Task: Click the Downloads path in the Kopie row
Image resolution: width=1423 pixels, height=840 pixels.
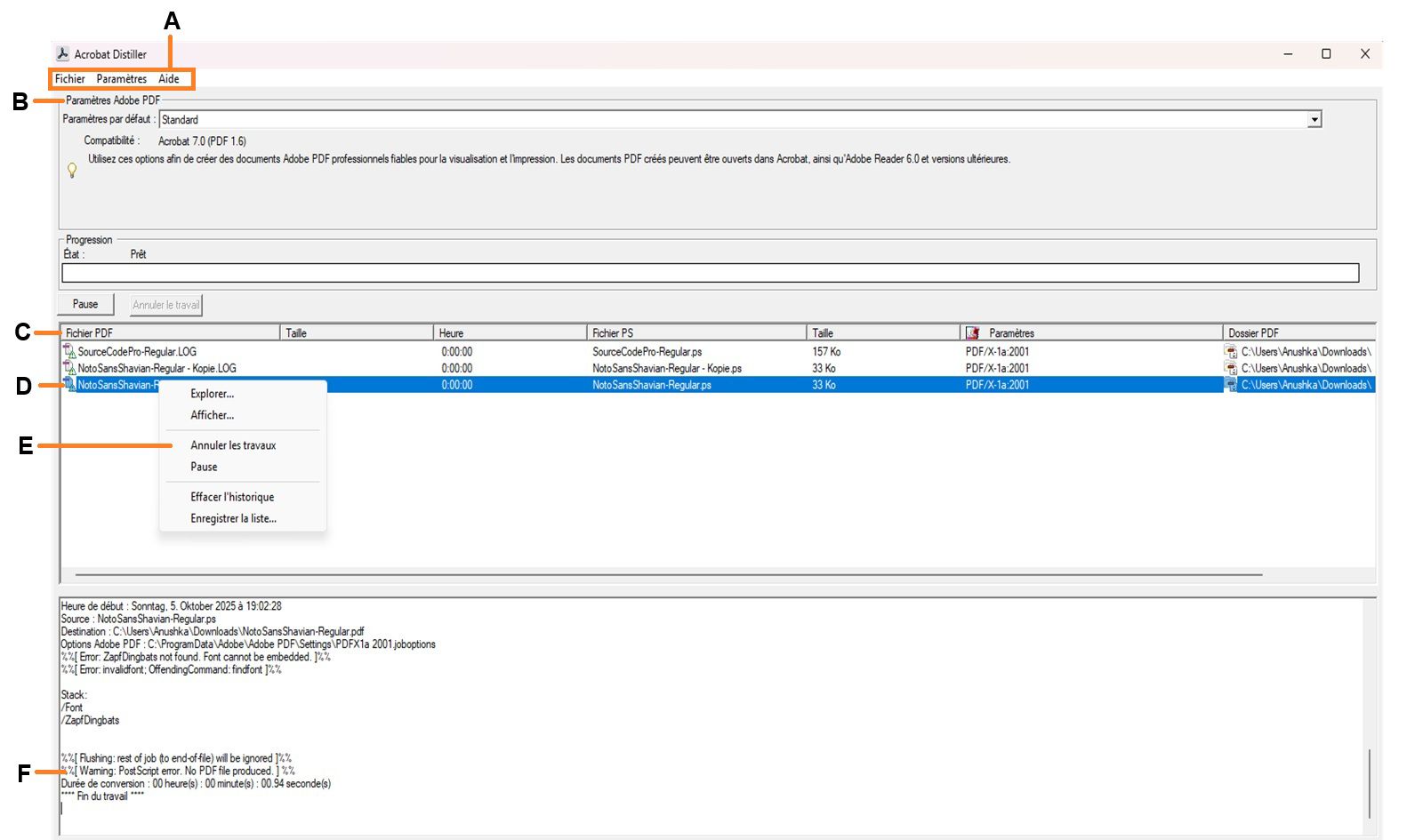Action: (x=1306, y=368)
